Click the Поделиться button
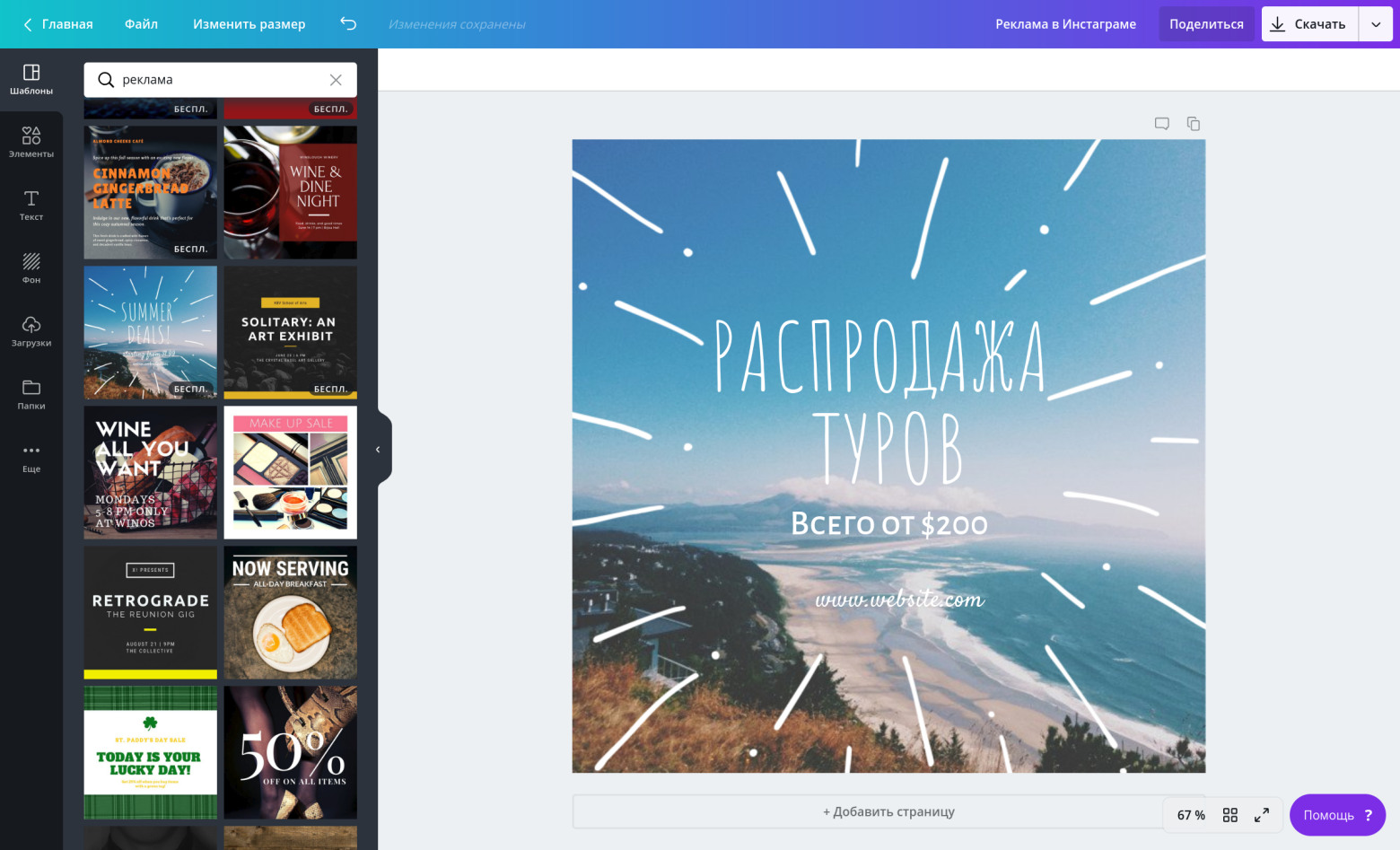Image resolution: width=1400 pixels, height=850 pixels. pyautogui.click(x=1206, y=24)
